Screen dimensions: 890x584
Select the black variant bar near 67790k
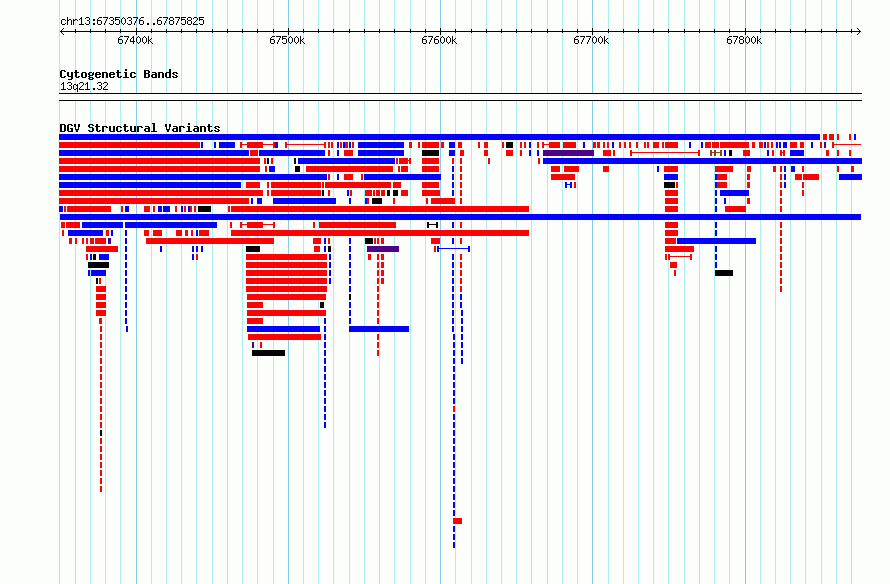[x=724, y=273]
